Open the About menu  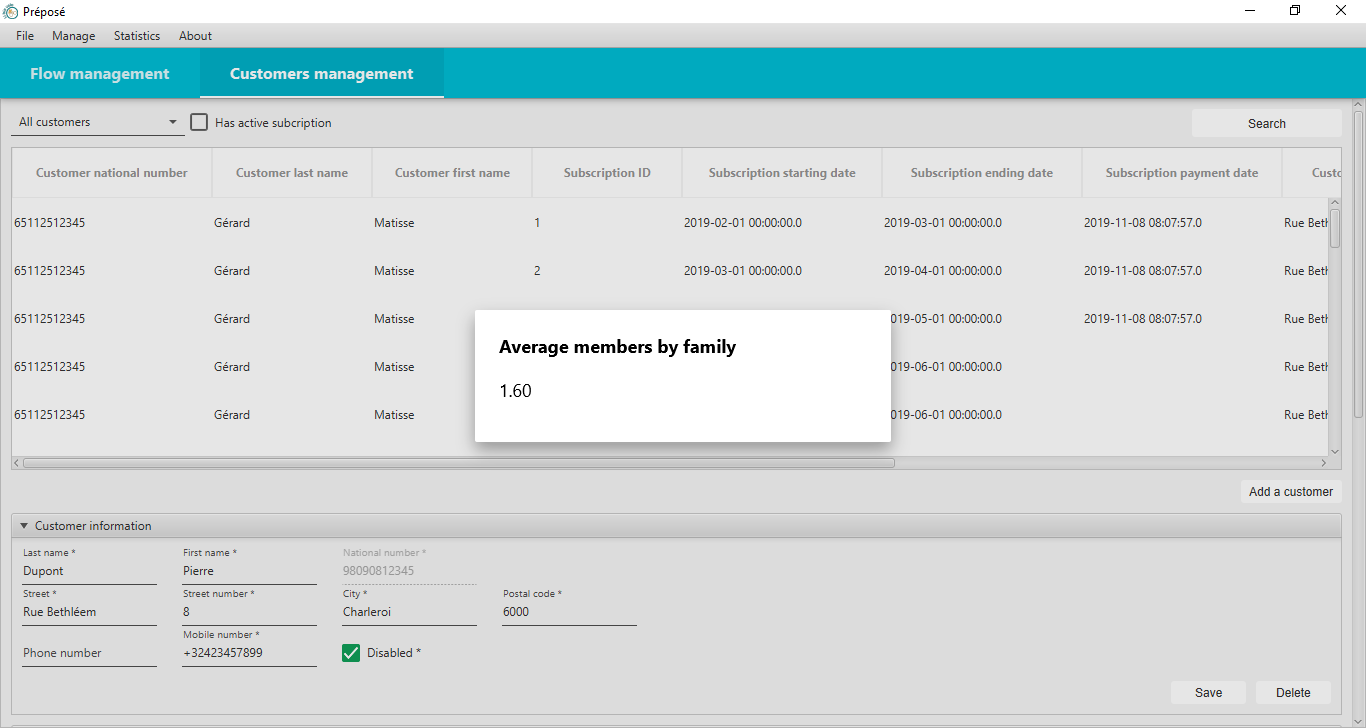coord(195,36)
